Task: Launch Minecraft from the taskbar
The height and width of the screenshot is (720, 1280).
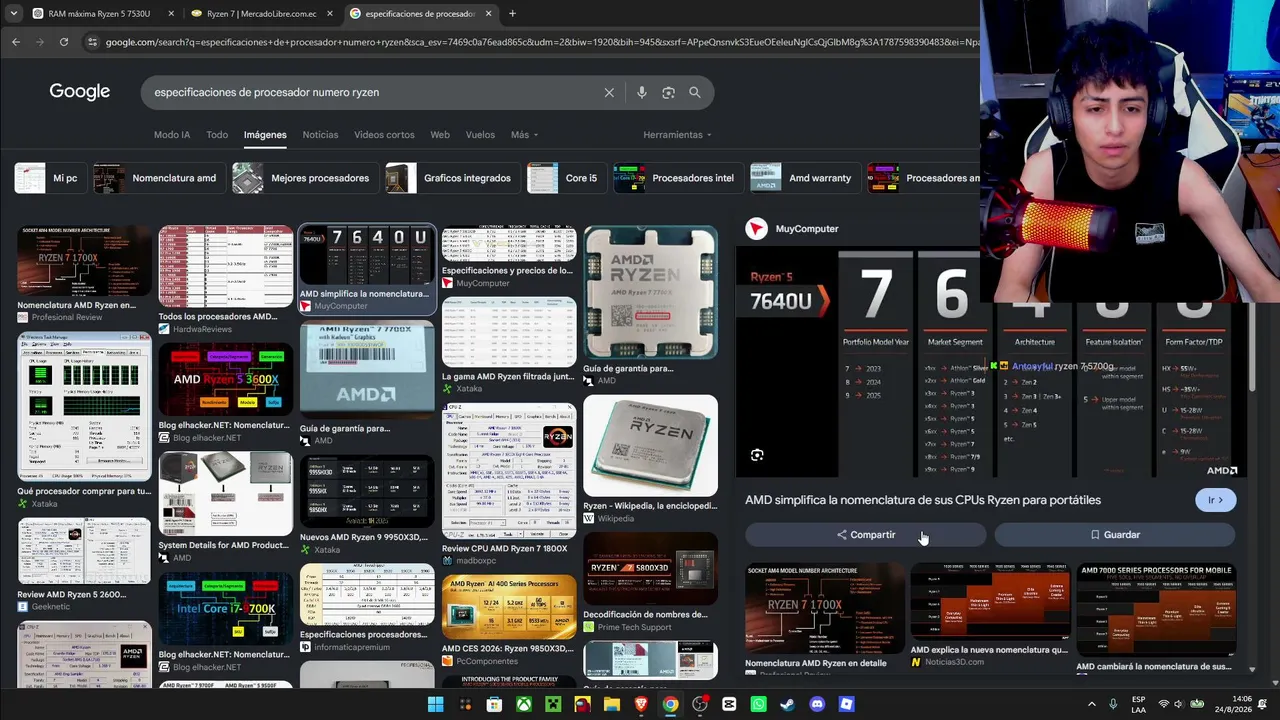Action: click(x=553, y=705)
